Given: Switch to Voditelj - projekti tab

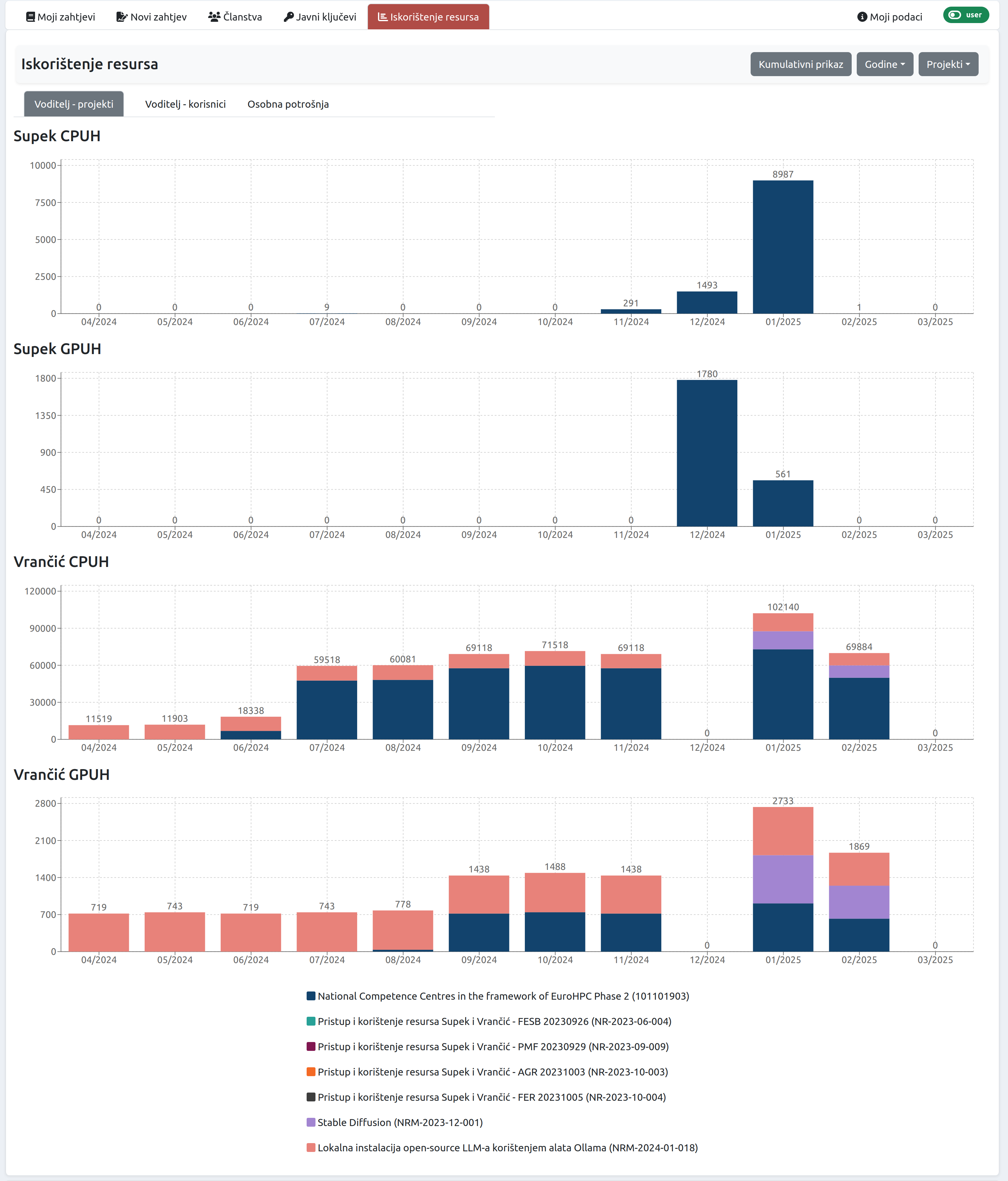Looking at the screenshot, I should pyautogui.click(x=74, y=104).
